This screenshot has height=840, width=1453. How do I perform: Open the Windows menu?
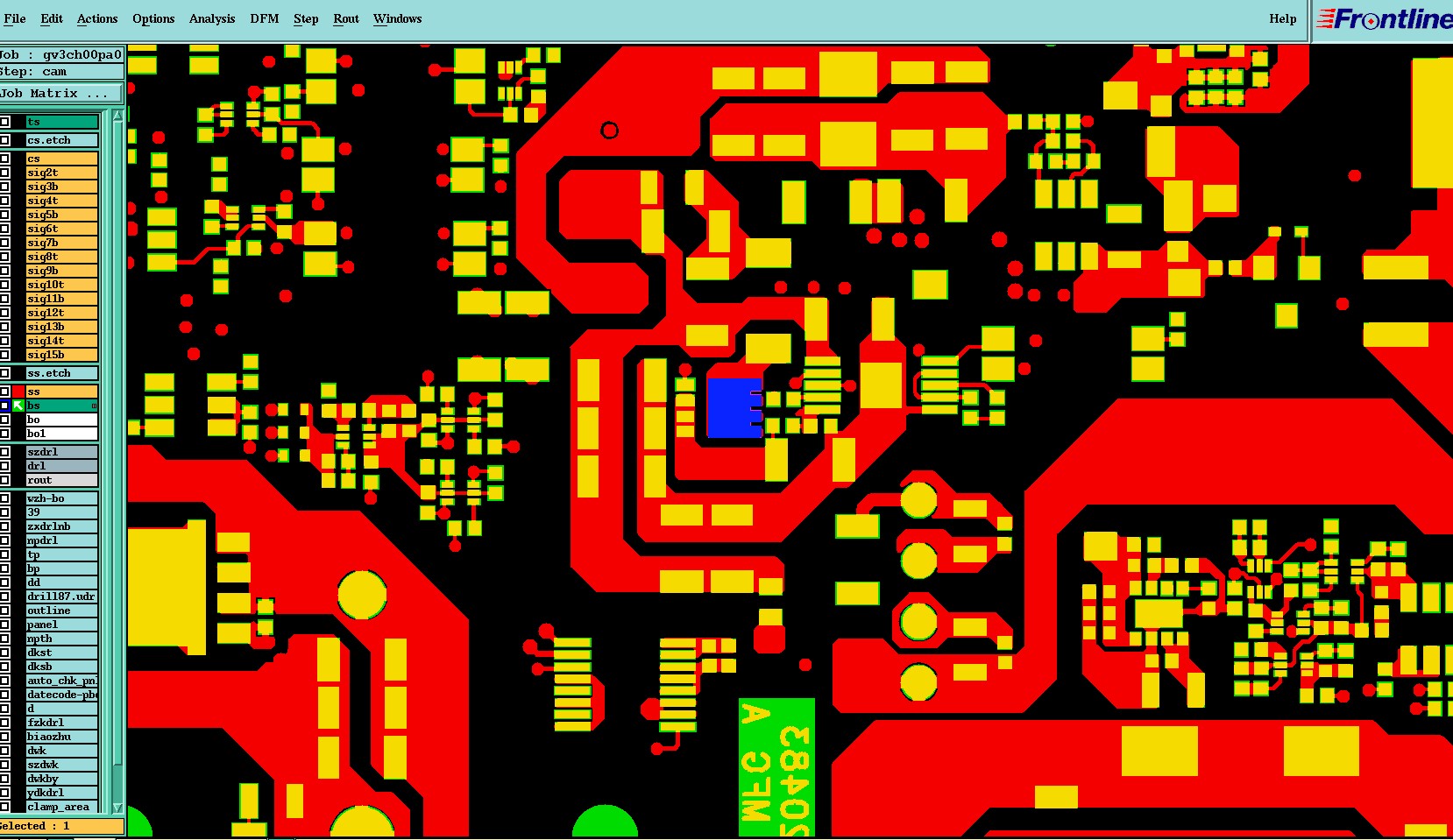coord(398,18)
